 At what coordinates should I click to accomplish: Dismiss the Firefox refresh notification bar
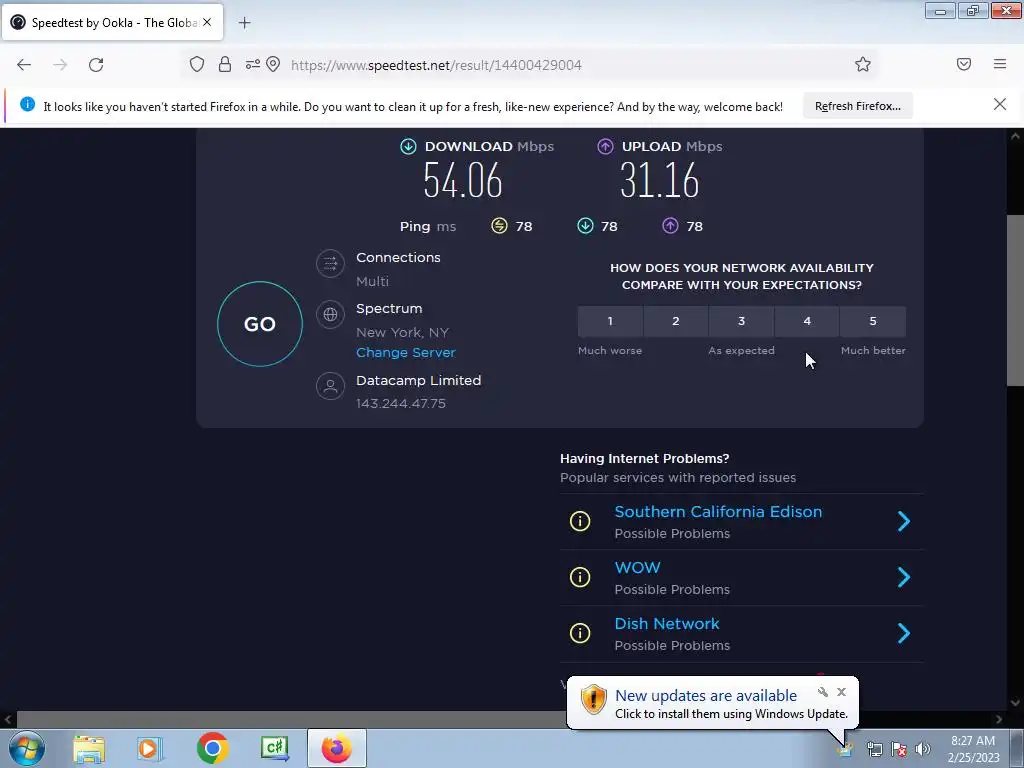pyautogui.click(x=1000, y=104)
